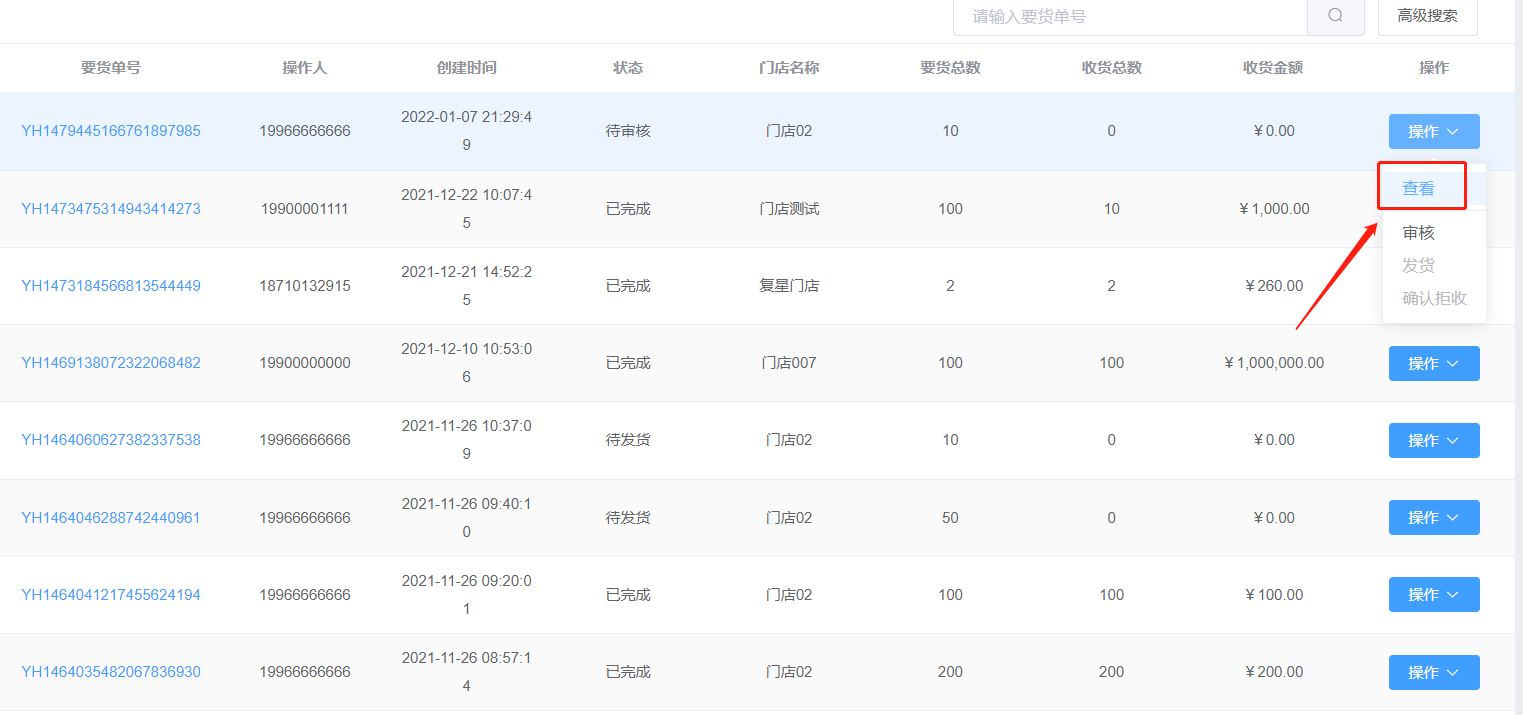The height and width of the screenshot is (715, 1523).
Task: Open 操作 dropdown for order YH1464046288742440961
Action: point(1434,517)
